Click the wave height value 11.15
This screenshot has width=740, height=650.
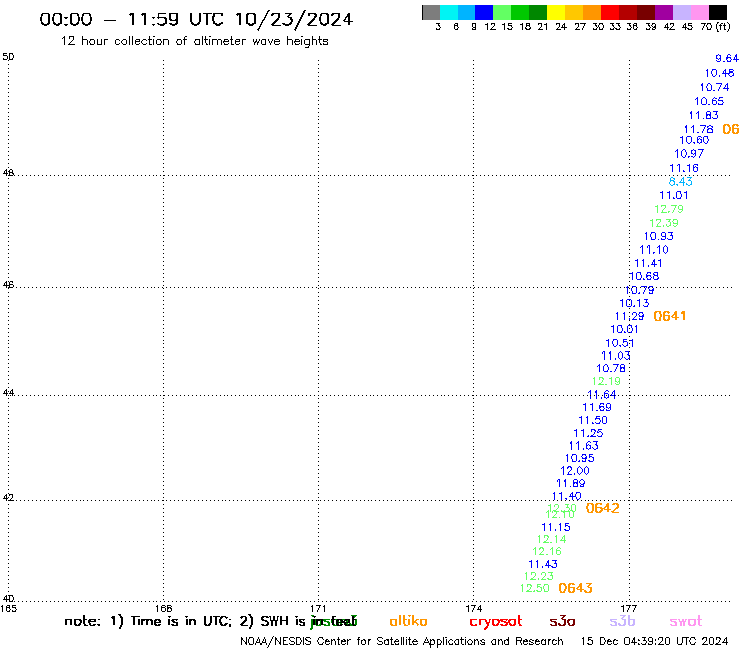click(555, 527)
